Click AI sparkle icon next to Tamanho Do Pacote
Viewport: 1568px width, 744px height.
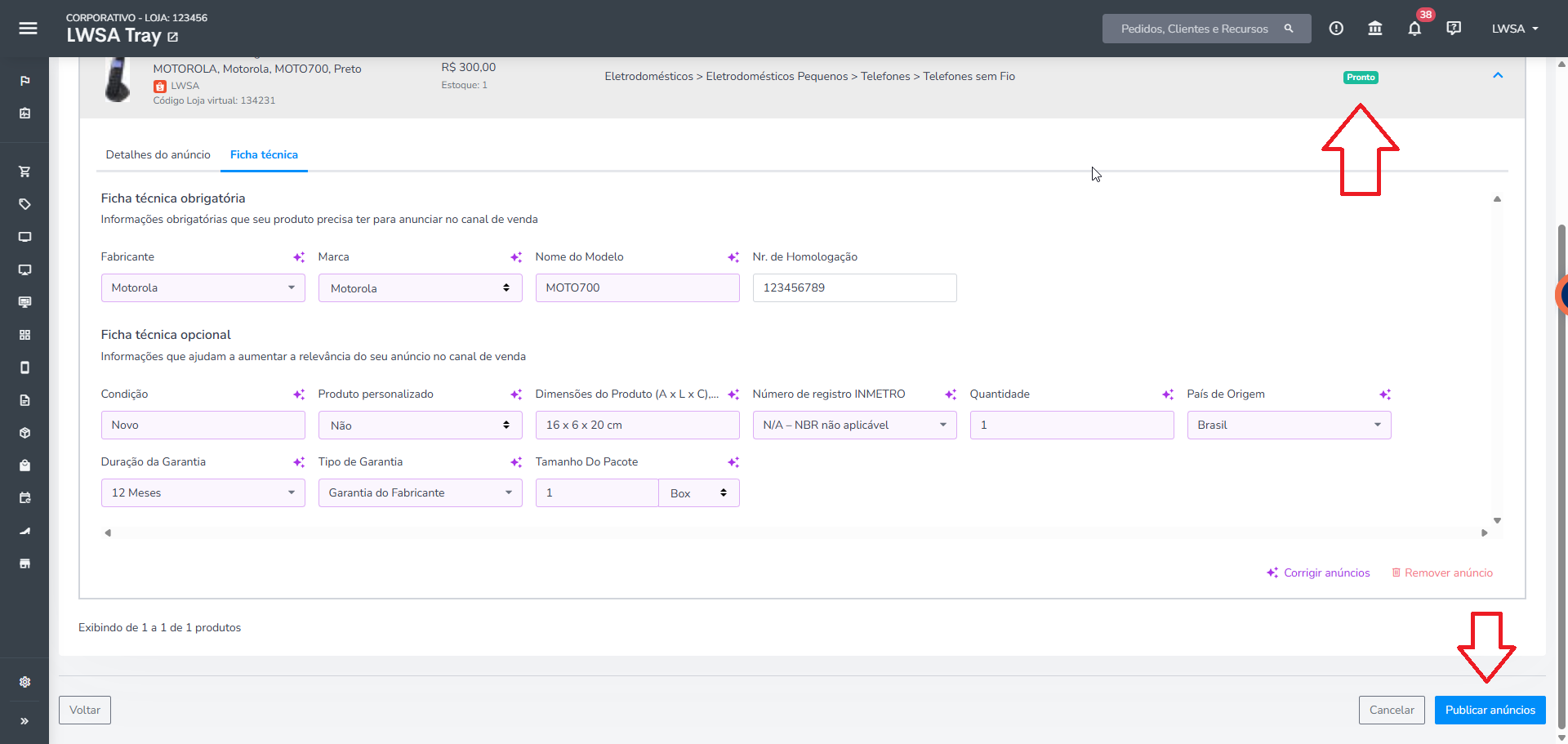(733, 462)
